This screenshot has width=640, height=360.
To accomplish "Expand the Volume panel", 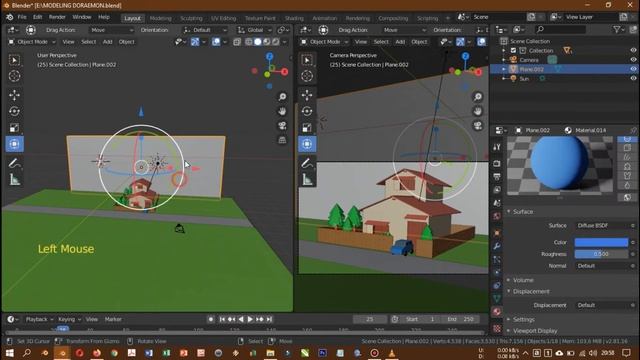I will [x=523, y=280].
